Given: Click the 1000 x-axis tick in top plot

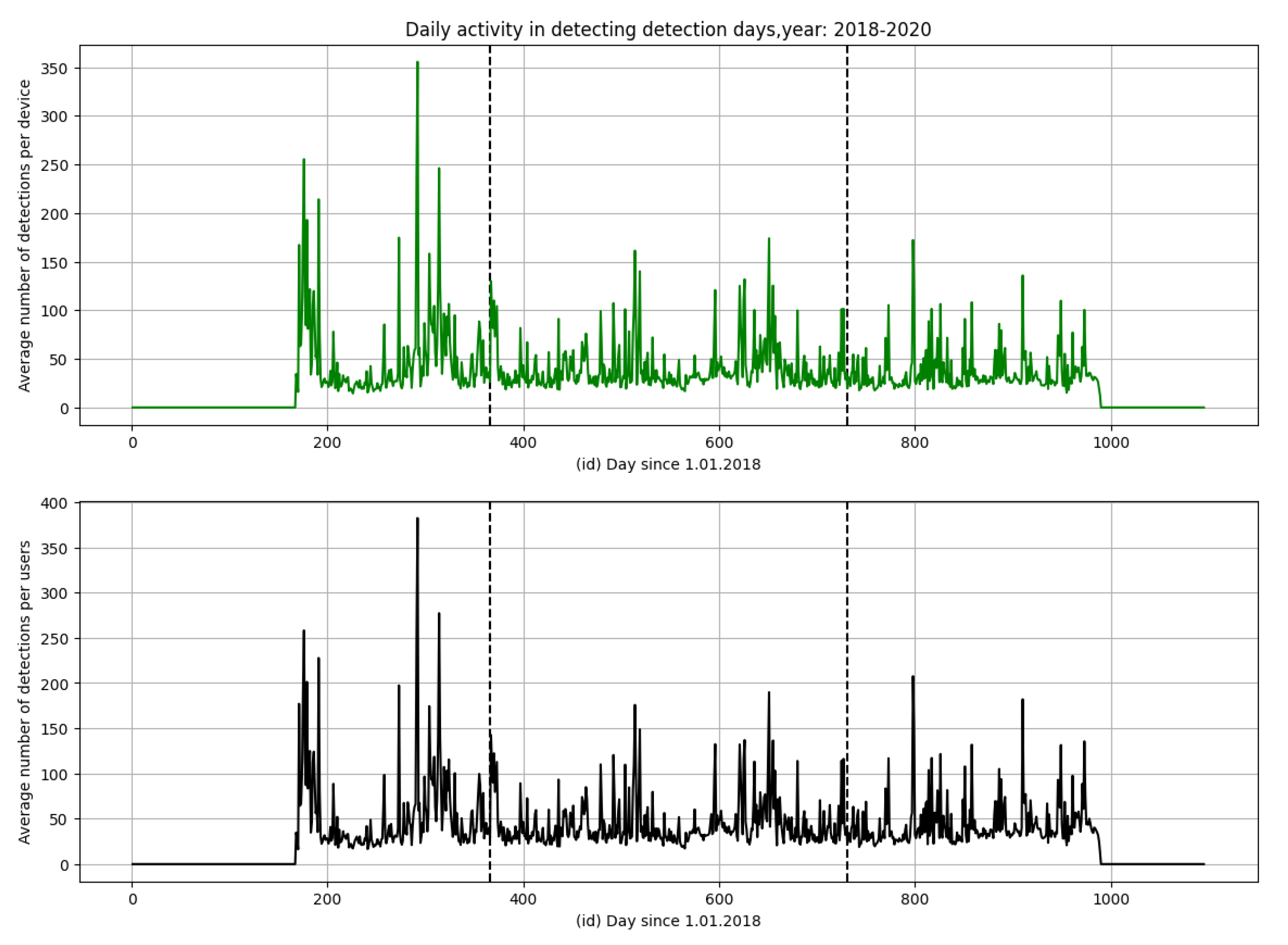Looking at the screenshot, I should [x=1111, y=443].
